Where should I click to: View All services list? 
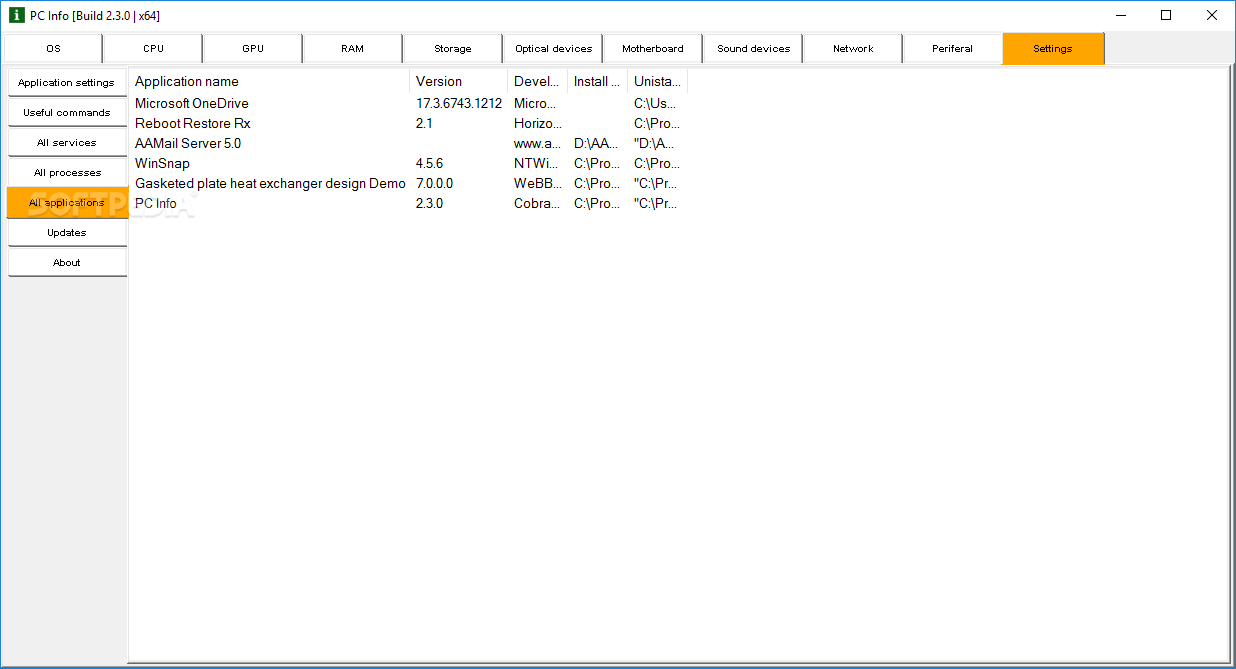point(67,142)
